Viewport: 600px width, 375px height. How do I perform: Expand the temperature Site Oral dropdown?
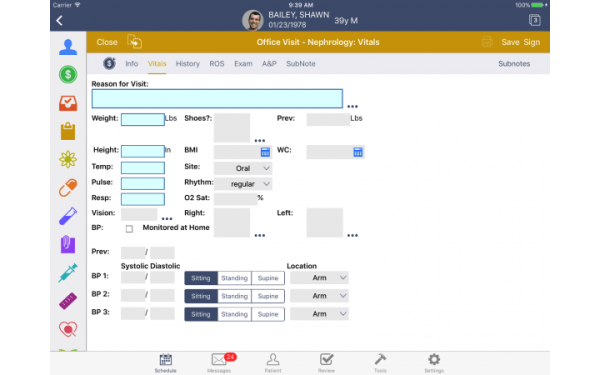click(243, 168)
